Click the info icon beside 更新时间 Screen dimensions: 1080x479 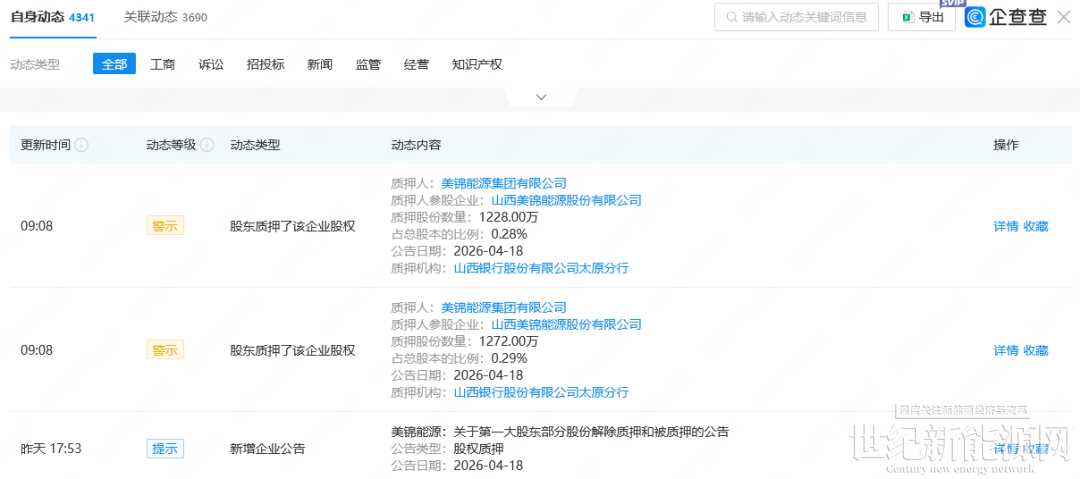pos(82,145)
